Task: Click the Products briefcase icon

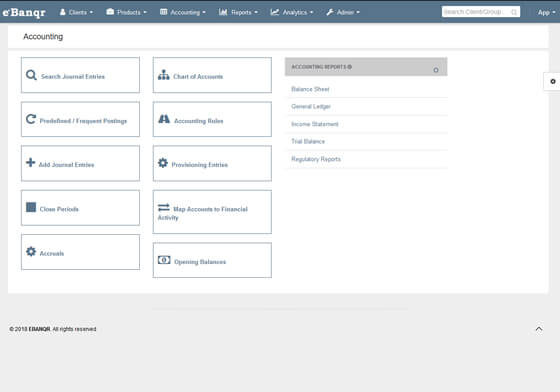Action: tap(110, 12)
